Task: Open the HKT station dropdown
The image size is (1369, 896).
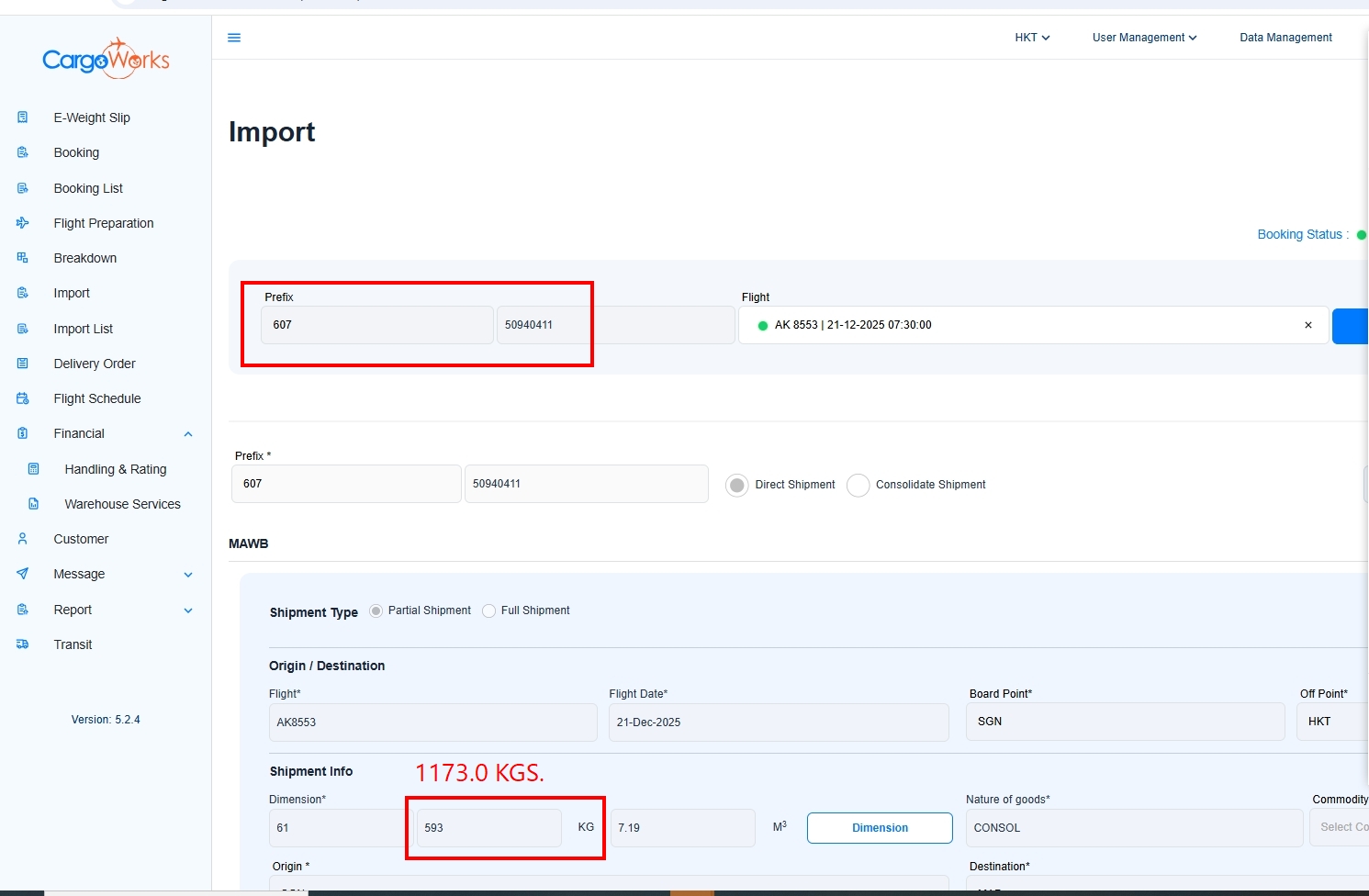Action: coord(1032,38)
